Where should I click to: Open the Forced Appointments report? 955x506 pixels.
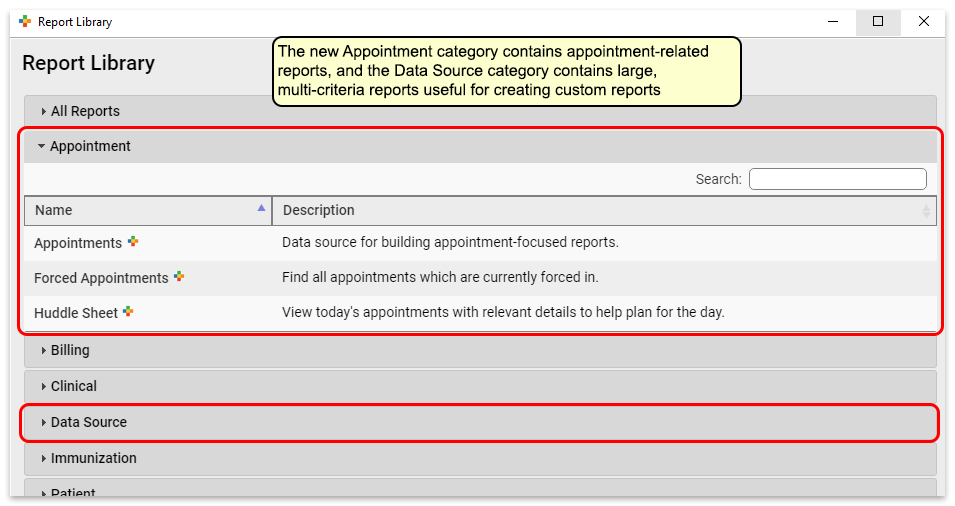coord(101,278)
